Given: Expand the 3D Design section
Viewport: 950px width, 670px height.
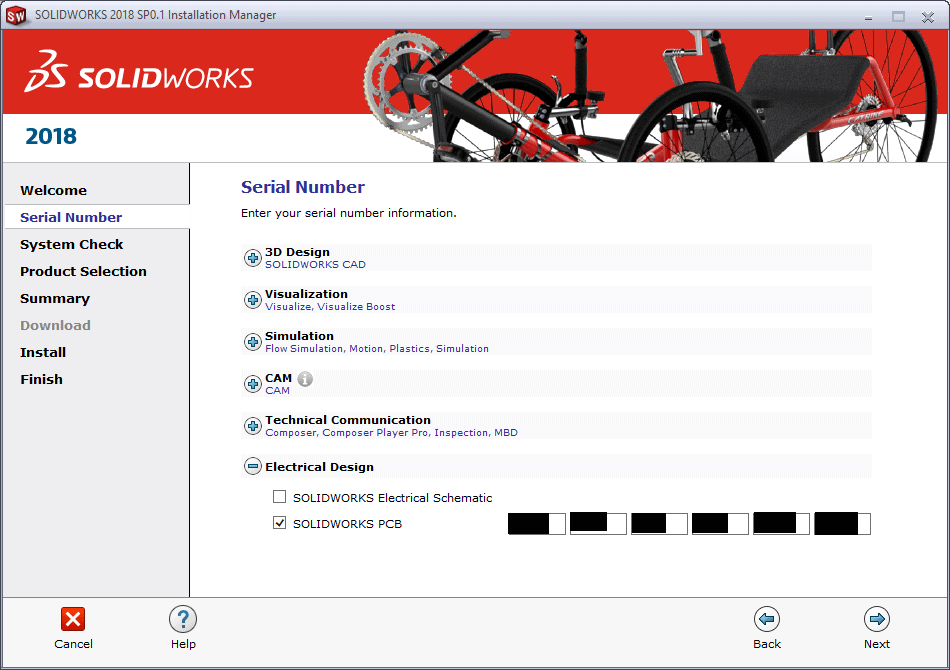Looking at the screenshot, I should pyautogui.click(x=253, y=257).
